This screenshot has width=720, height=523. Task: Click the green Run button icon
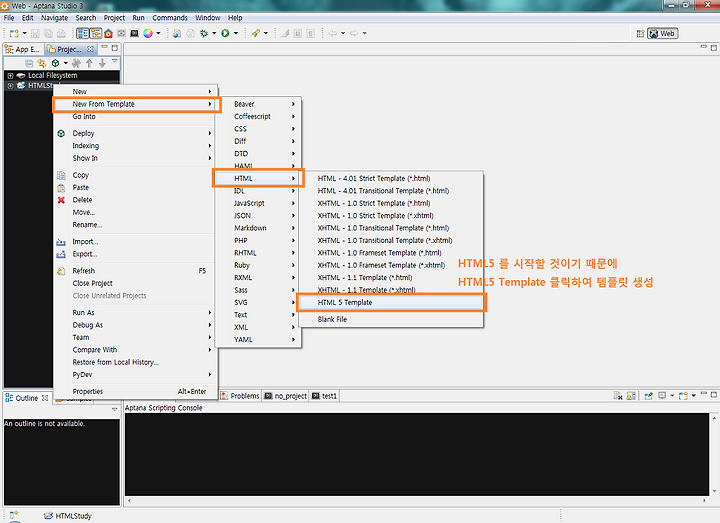point(225,33)
